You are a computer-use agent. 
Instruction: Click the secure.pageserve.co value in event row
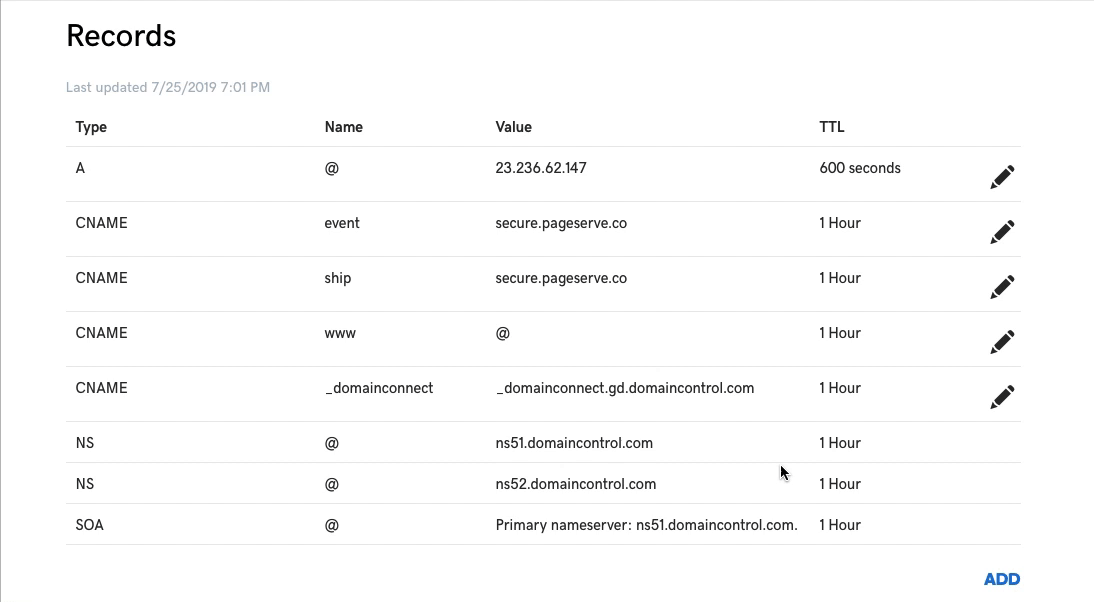coord(561,223)
